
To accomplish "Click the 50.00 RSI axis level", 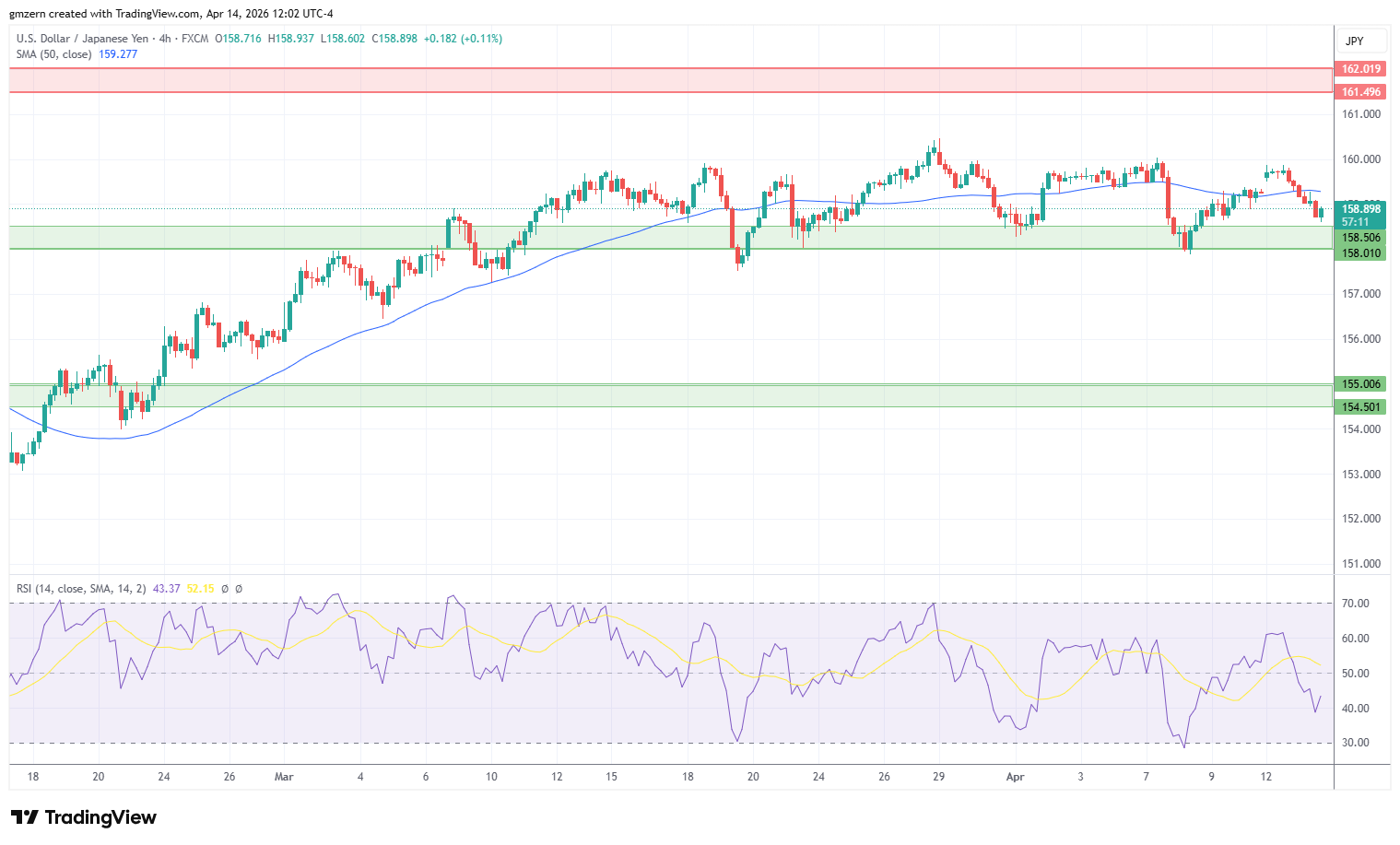I will click(x=1355, y=674).
